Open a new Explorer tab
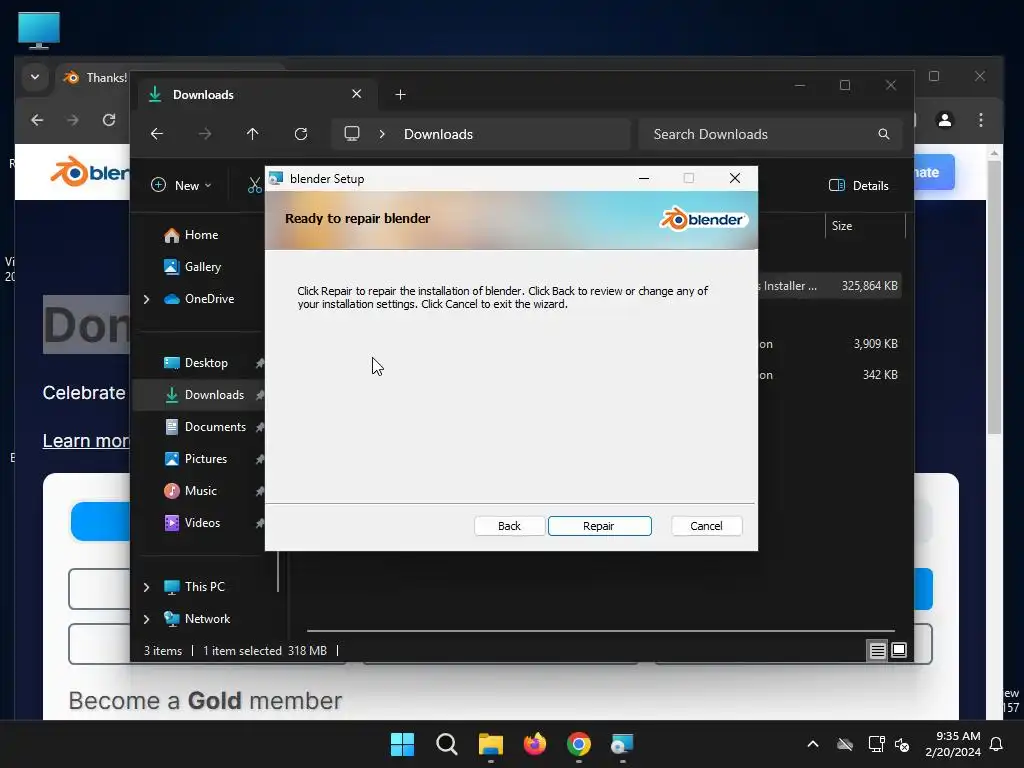Screen dimensions: 1024x768 pos(400,95)
